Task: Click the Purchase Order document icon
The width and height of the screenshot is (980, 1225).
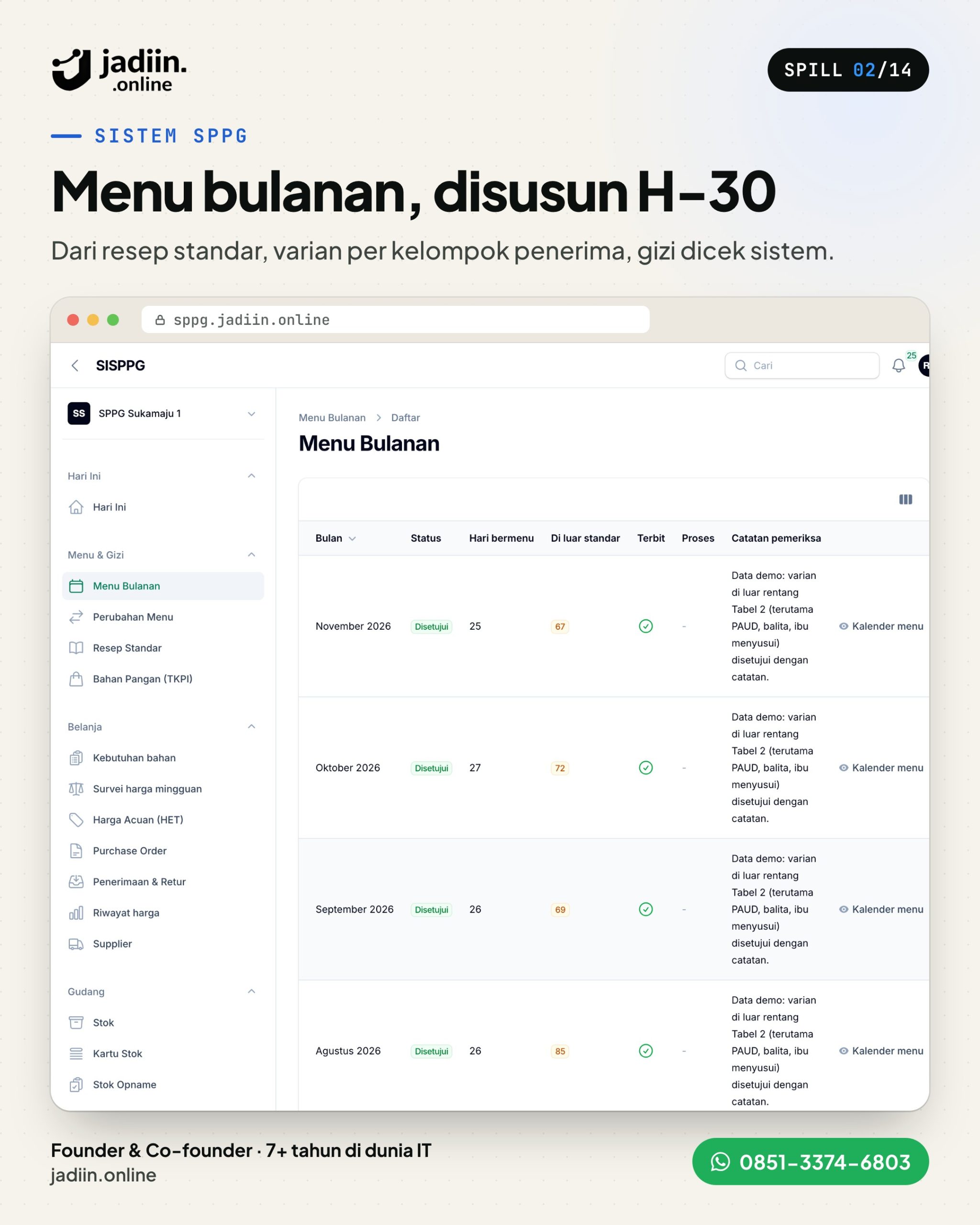Action: coord(76,851)
